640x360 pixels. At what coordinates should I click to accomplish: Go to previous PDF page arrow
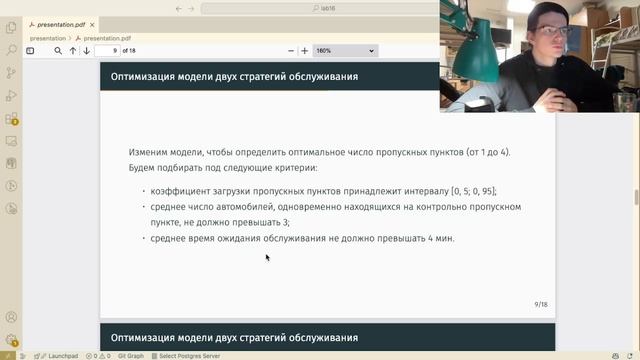click(73, 51)
